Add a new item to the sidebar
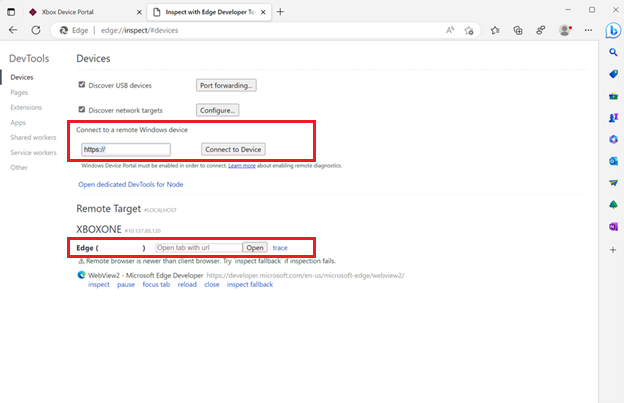Viewport: 624px width, 403px height. point(613,250)
